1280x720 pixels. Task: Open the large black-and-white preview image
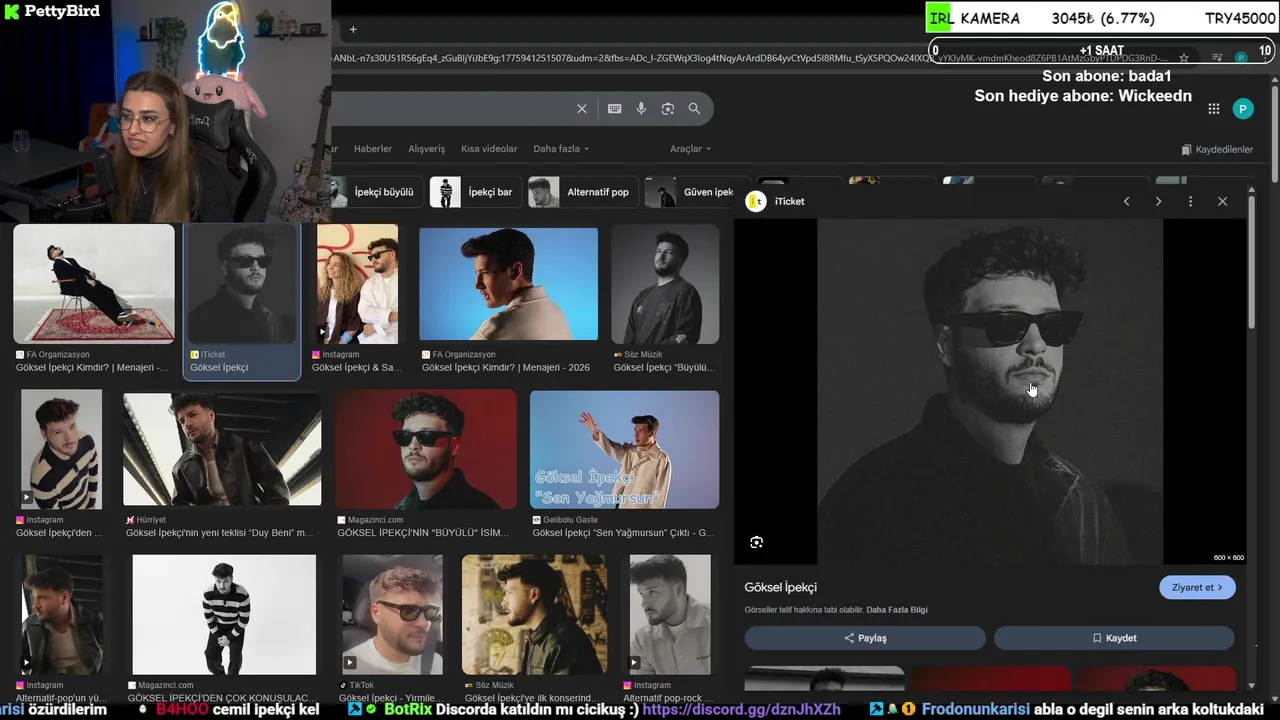coord(990,392)
